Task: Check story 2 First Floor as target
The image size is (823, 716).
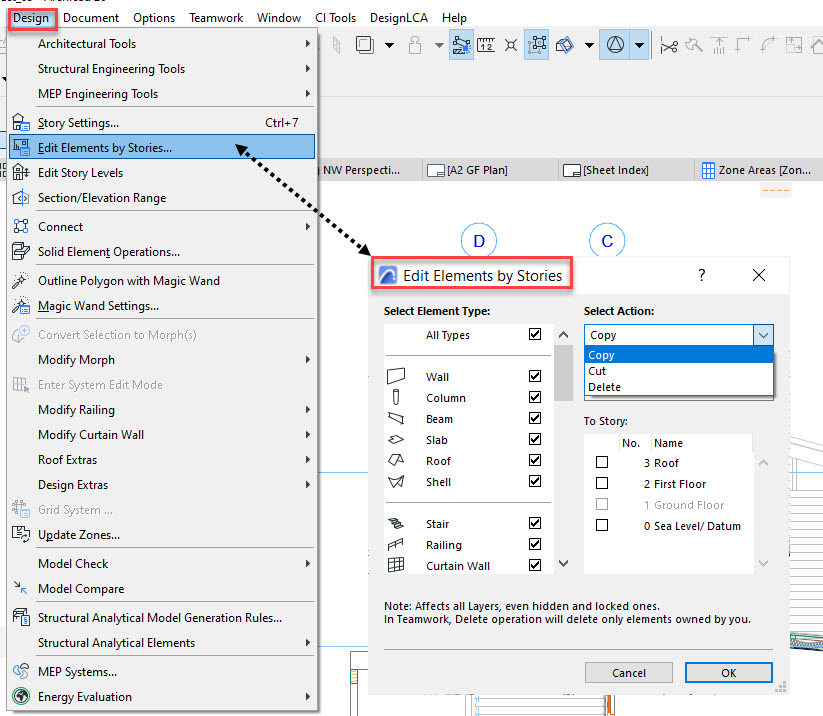Action: [602, 483]
